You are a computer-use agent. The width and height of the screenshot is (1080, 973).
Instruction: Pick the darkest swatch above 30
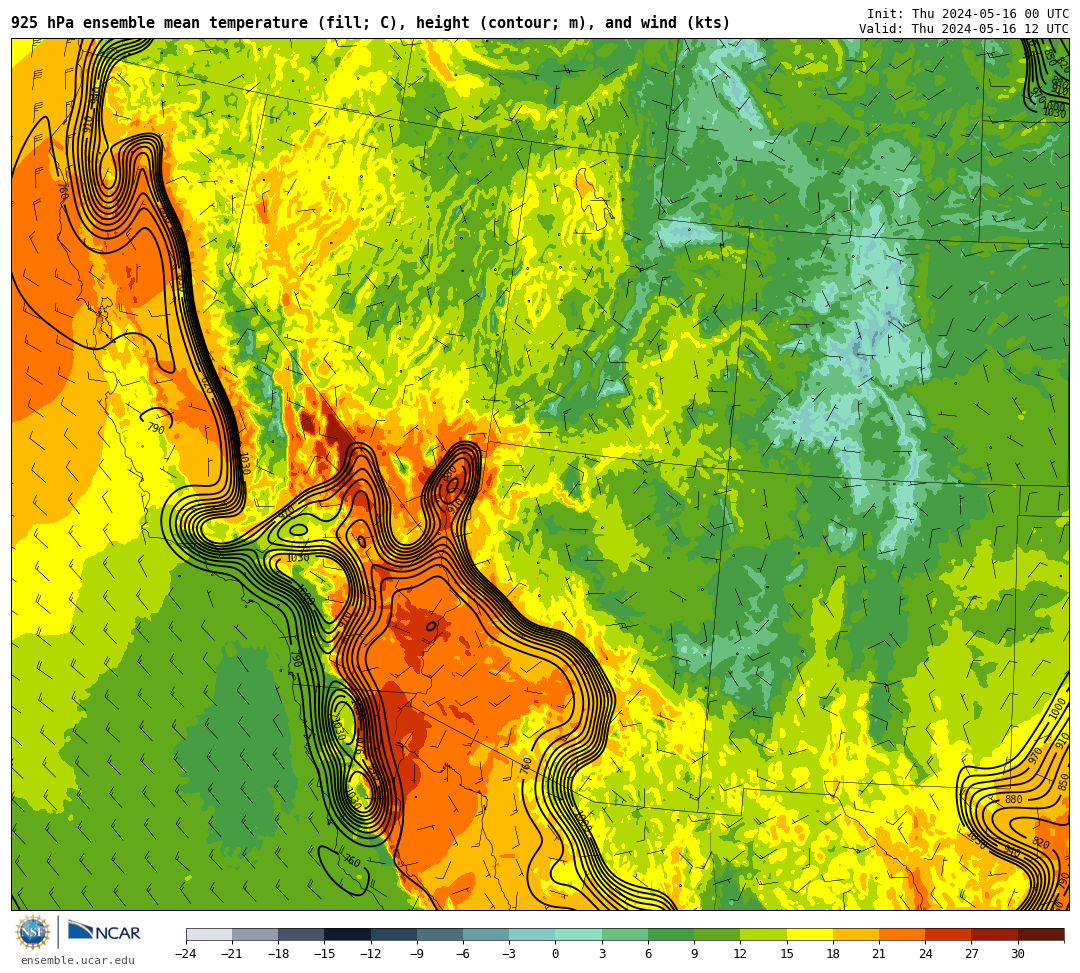pos(1040,934)
